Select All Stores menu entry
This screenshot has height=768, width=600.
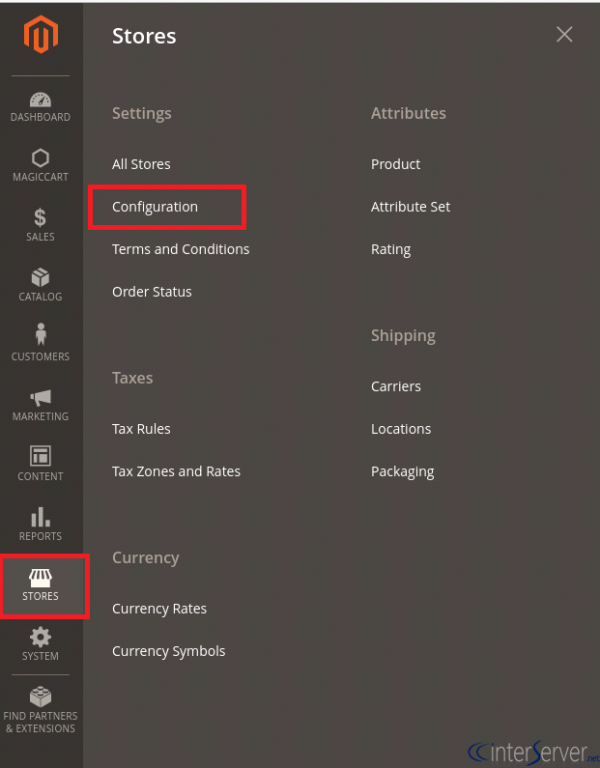(x=141, y=164)
